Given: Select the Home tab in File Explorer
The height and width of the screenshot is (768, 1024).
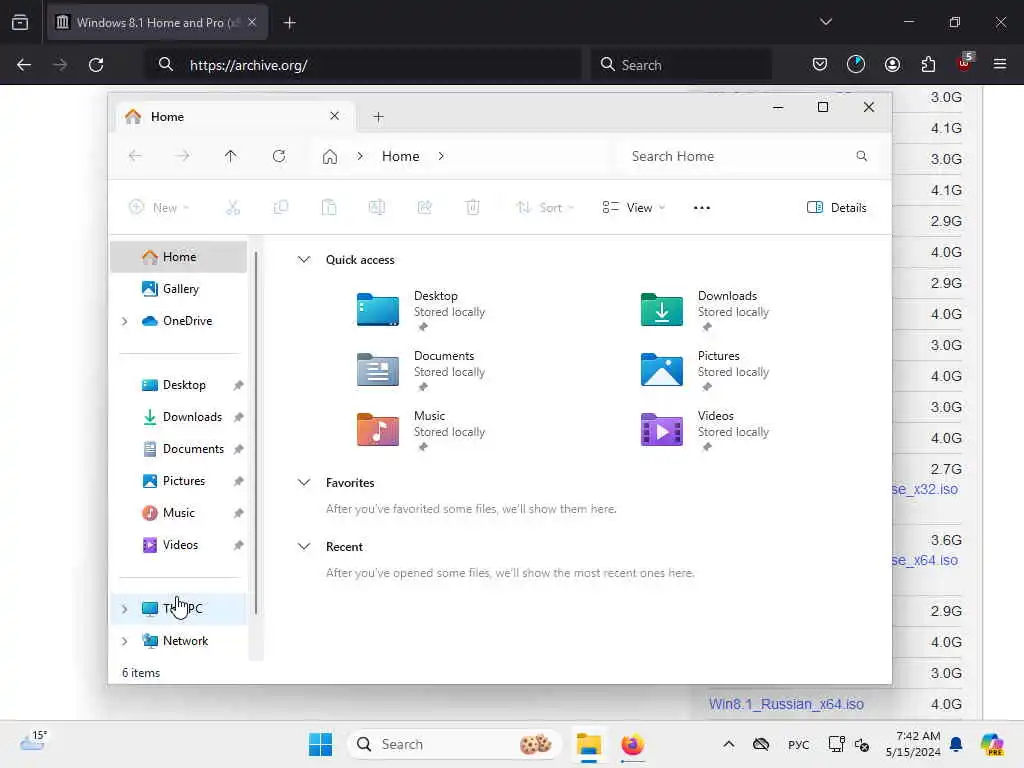Looking at the screenshot, I should tap(235, 117).
